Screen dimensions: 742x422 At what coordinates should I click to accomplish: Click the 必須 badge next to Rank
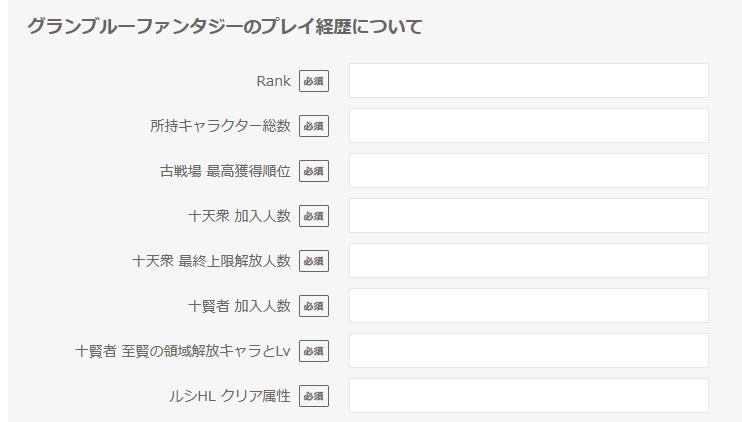coord(314,81)
